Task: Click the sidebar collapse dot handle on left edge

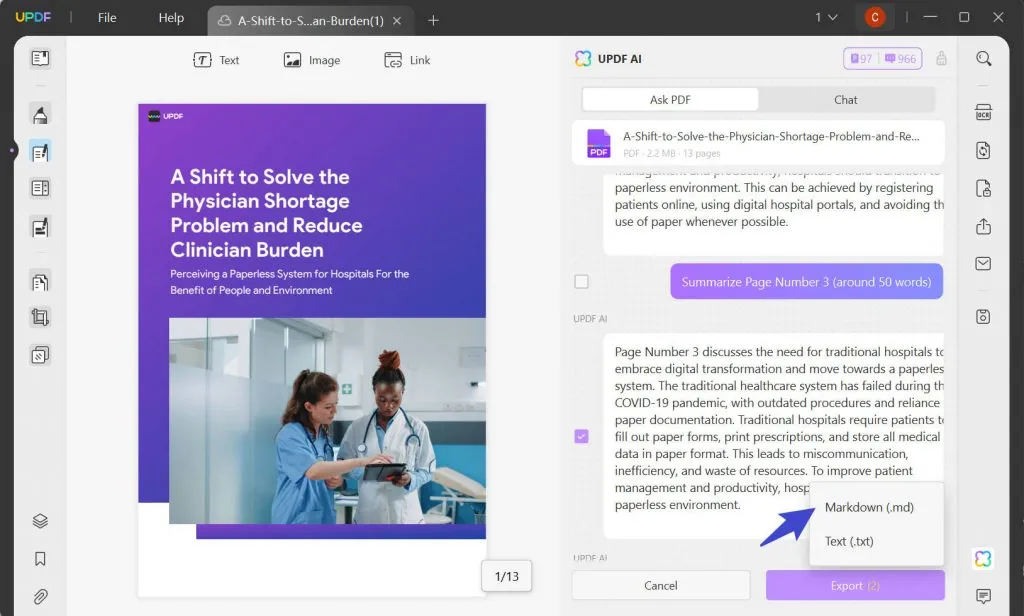Action: (x=12, y=151)
